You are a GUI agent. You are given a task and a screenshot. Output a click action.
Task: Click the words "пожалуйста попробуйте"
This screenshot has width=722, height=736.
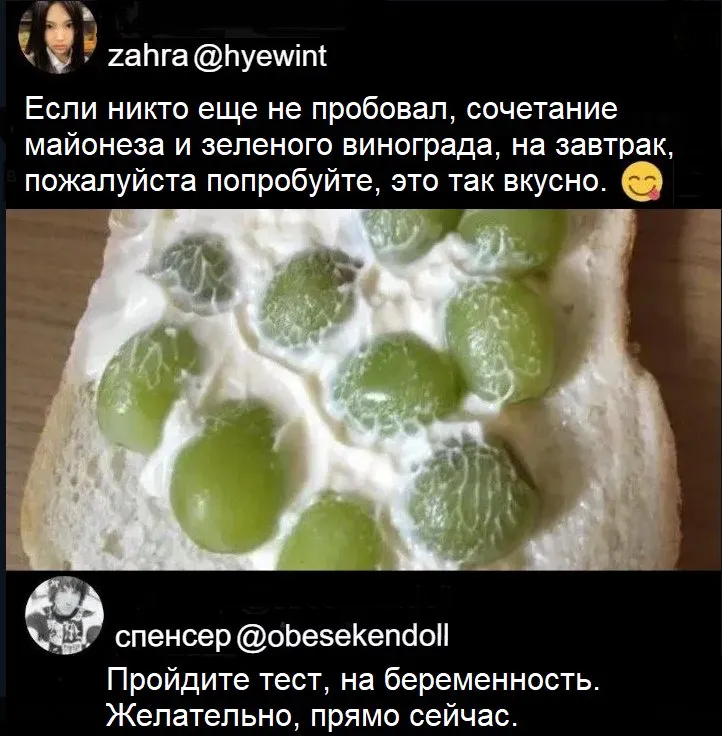coord(206,183)
